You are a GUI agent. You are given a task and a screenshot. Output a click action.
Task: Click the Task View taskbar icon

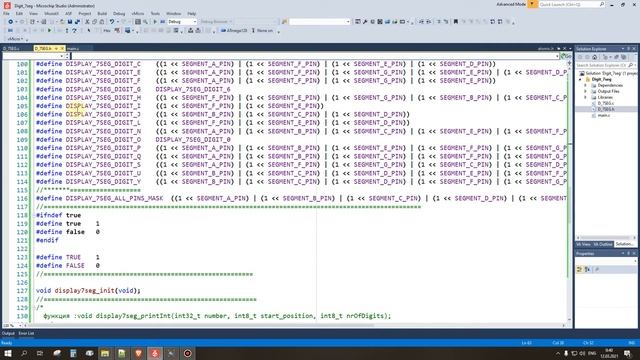(40, 353)
